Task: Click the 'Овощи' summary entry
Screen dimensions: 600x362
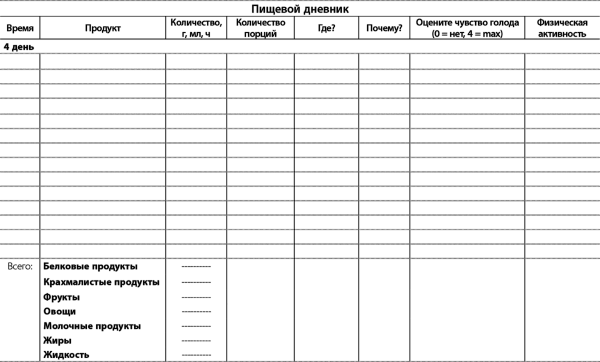Action: 59,311
